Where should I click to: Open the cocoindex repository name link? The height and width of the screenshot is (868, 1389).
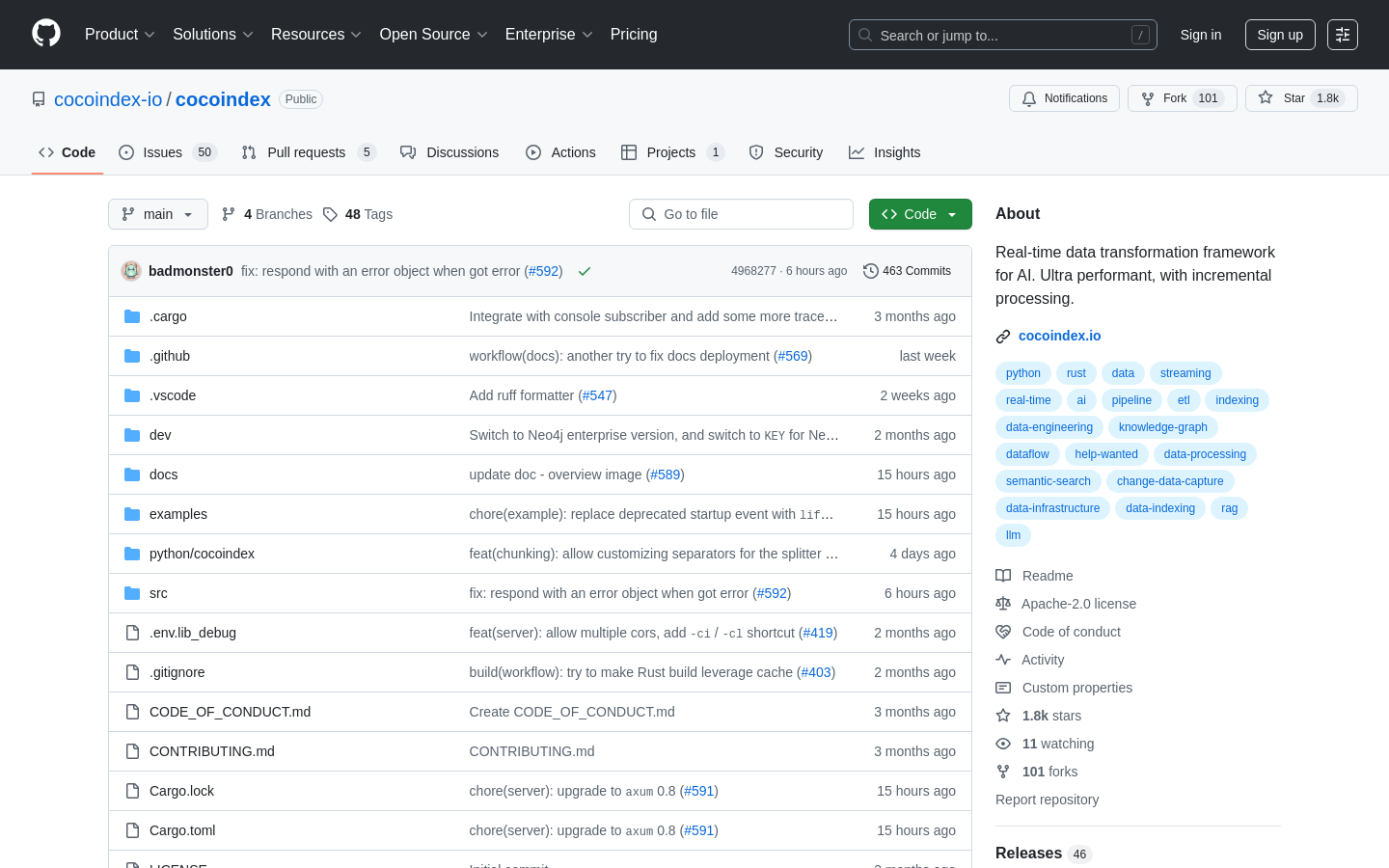tap(223, 99)
